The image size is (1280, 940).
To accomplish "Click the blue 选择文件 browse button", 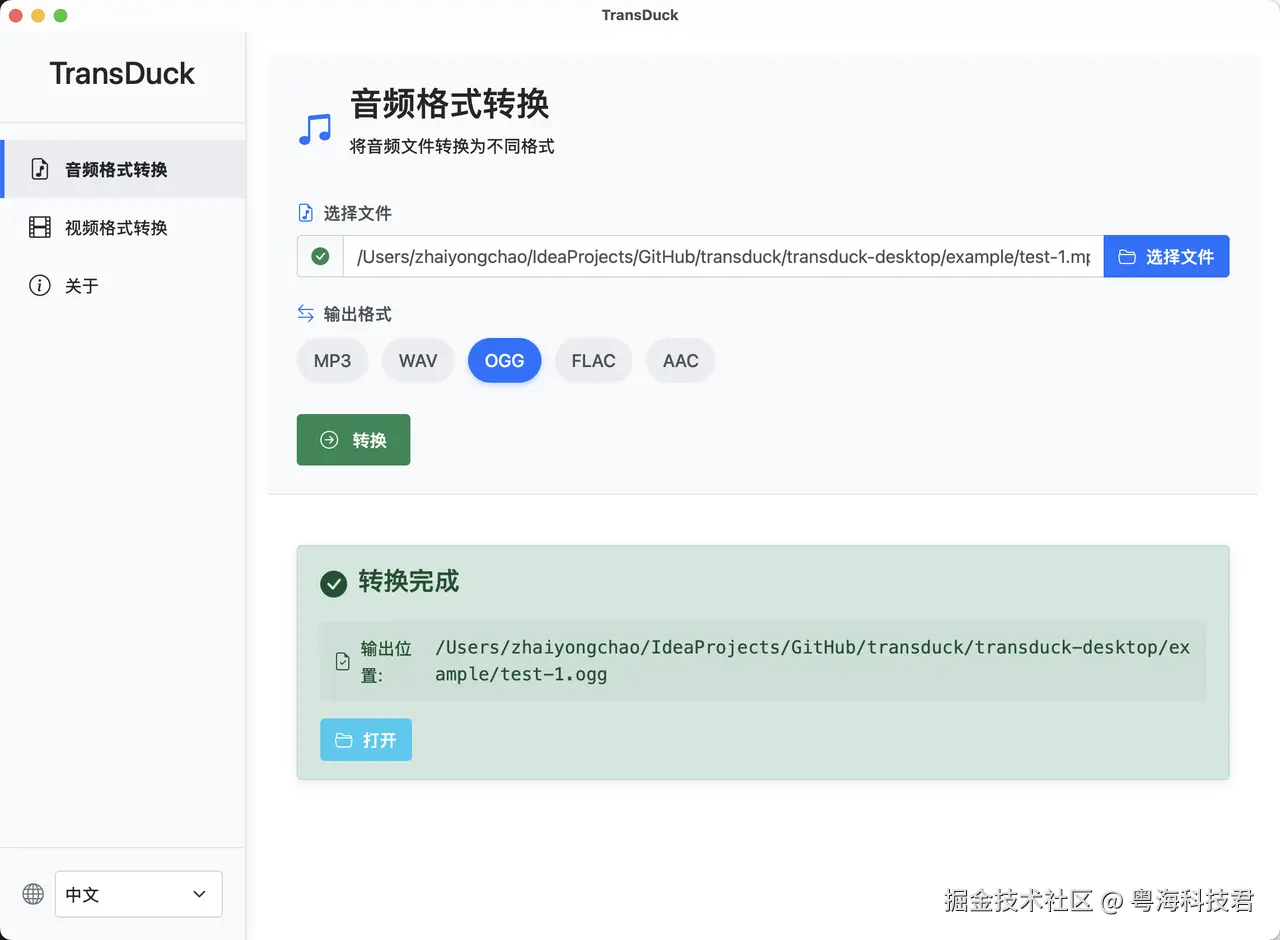I will point(1166,257).
